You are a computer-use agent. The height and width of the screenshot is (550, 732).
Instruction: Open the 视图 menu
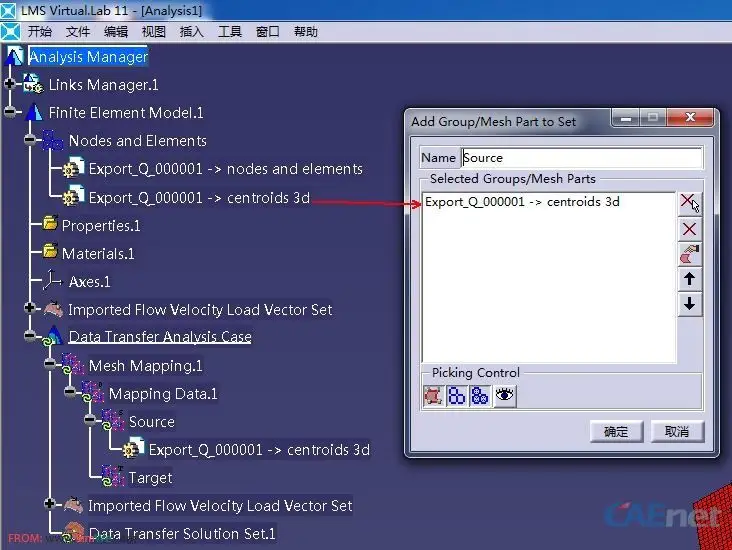click(x=154, y=32)
